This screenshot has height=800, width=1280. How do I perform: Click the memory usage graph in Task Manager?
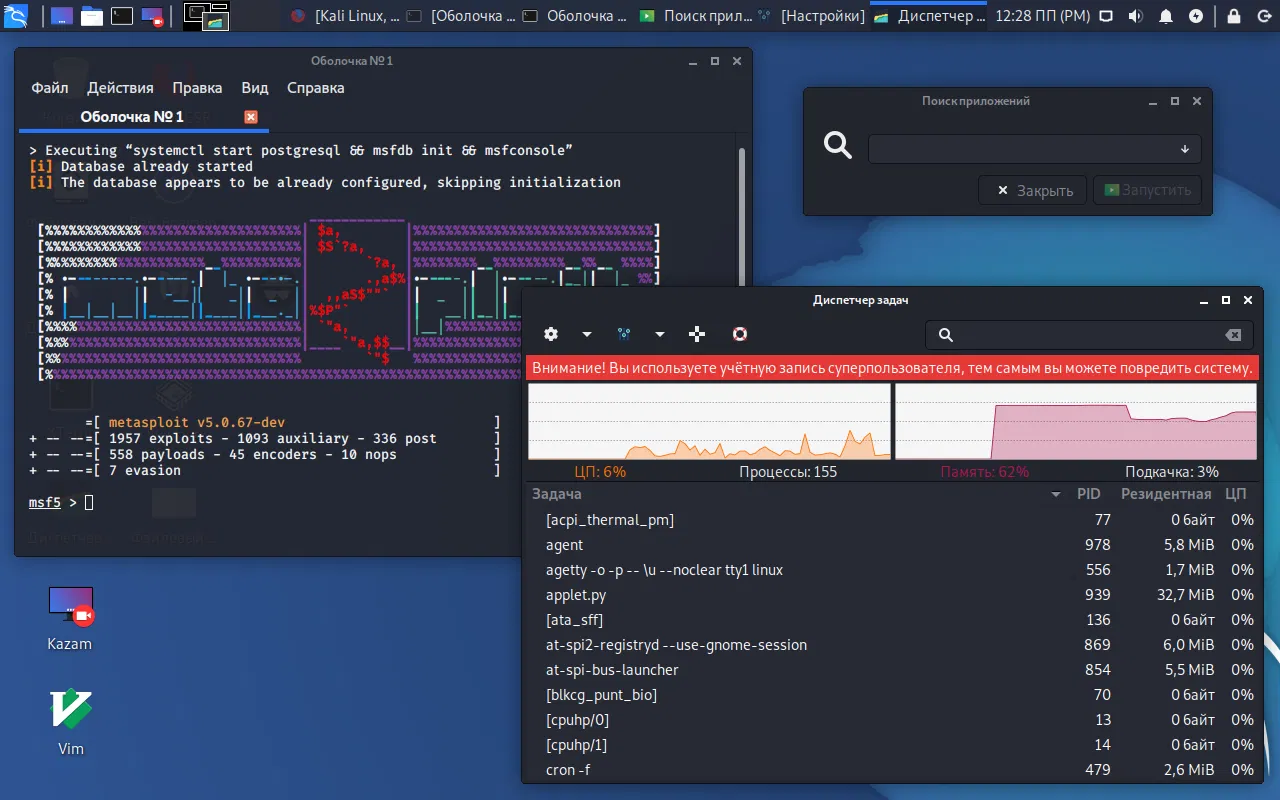click(1075, 421)
